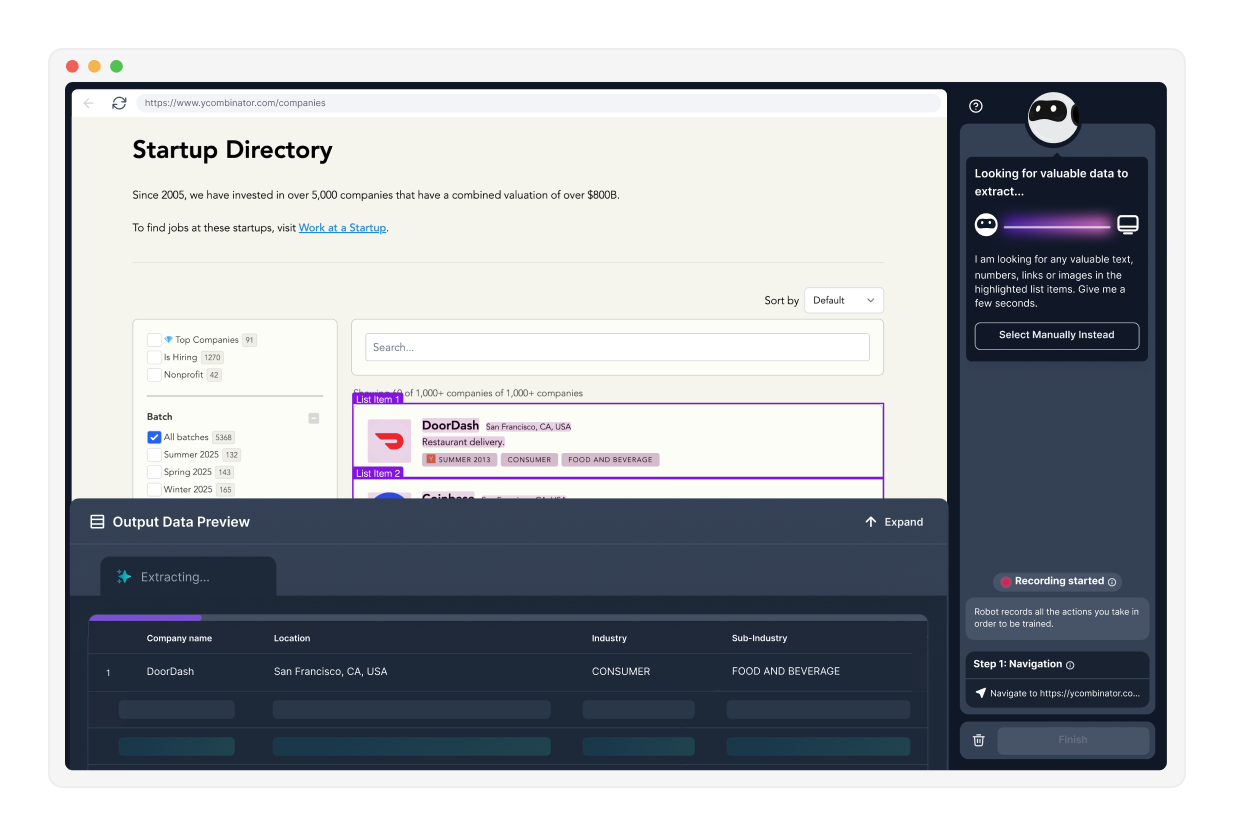Viewport: 1237px width, 840px height.
Task: Click the DoorDash cell in table
Action: coord(170,672)
